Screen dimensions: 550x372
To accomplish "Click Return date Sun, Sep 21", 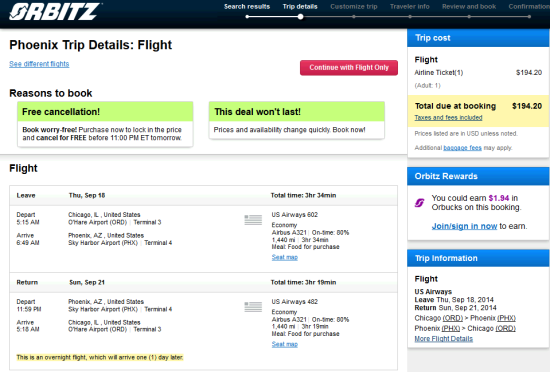I will [x=87, y=282].
